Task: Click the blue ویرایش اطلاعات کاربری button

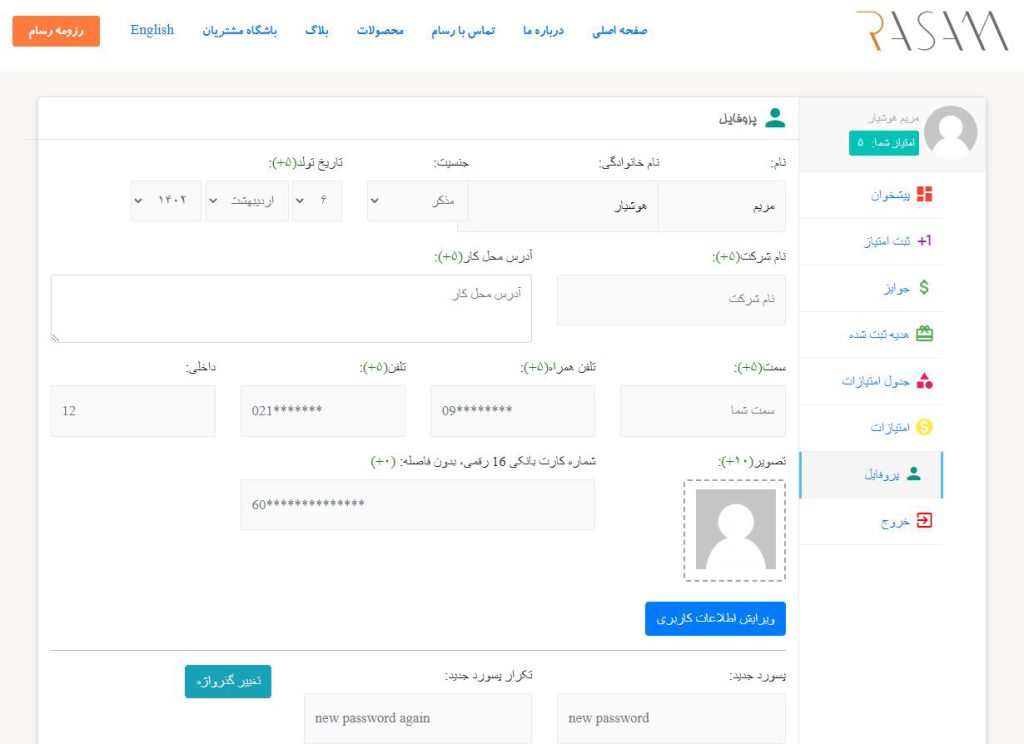Action: (x=715, y=619)
